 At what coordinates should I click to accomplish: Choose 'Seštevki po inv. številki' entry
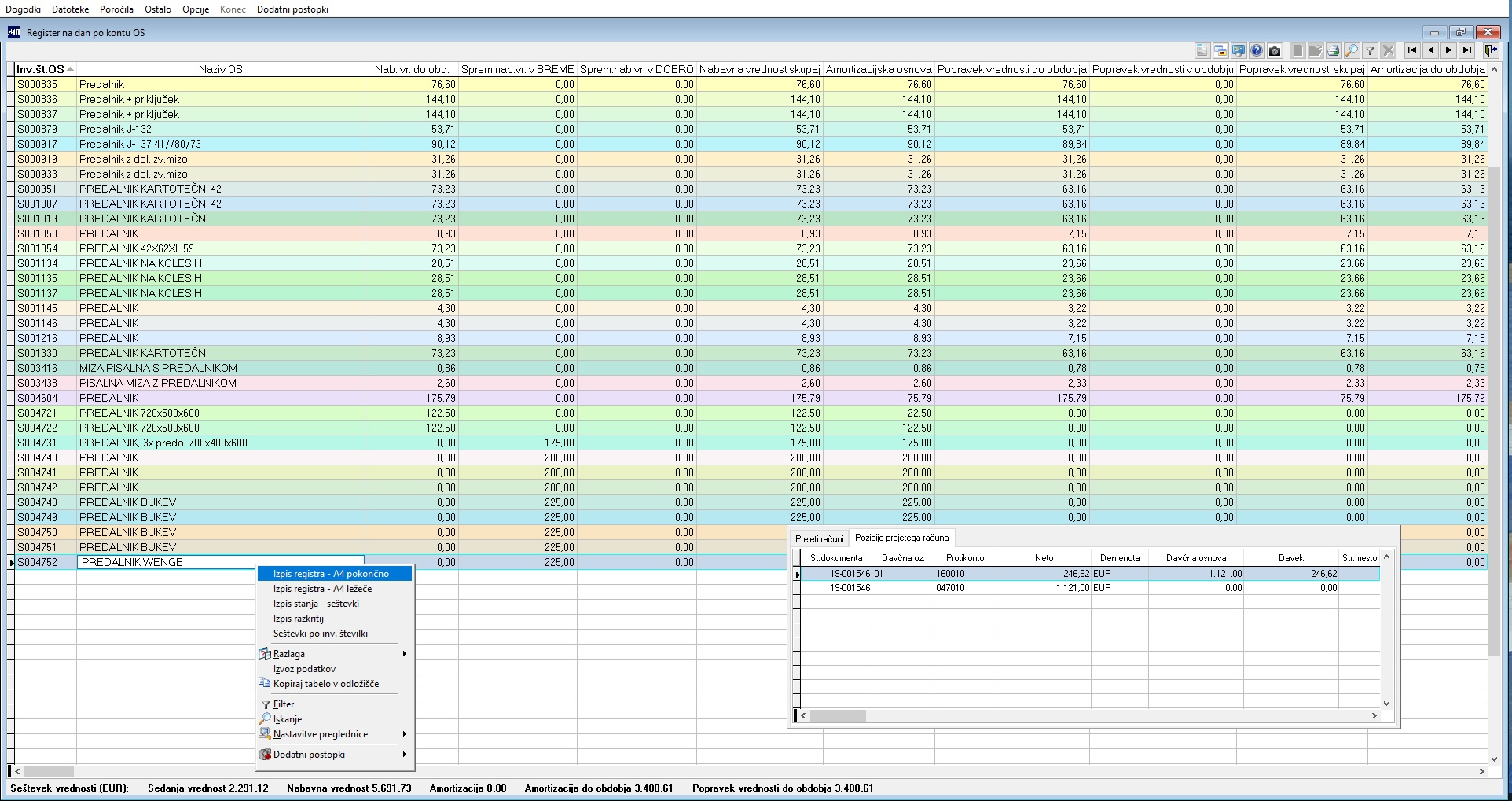[x=335, y=634]
